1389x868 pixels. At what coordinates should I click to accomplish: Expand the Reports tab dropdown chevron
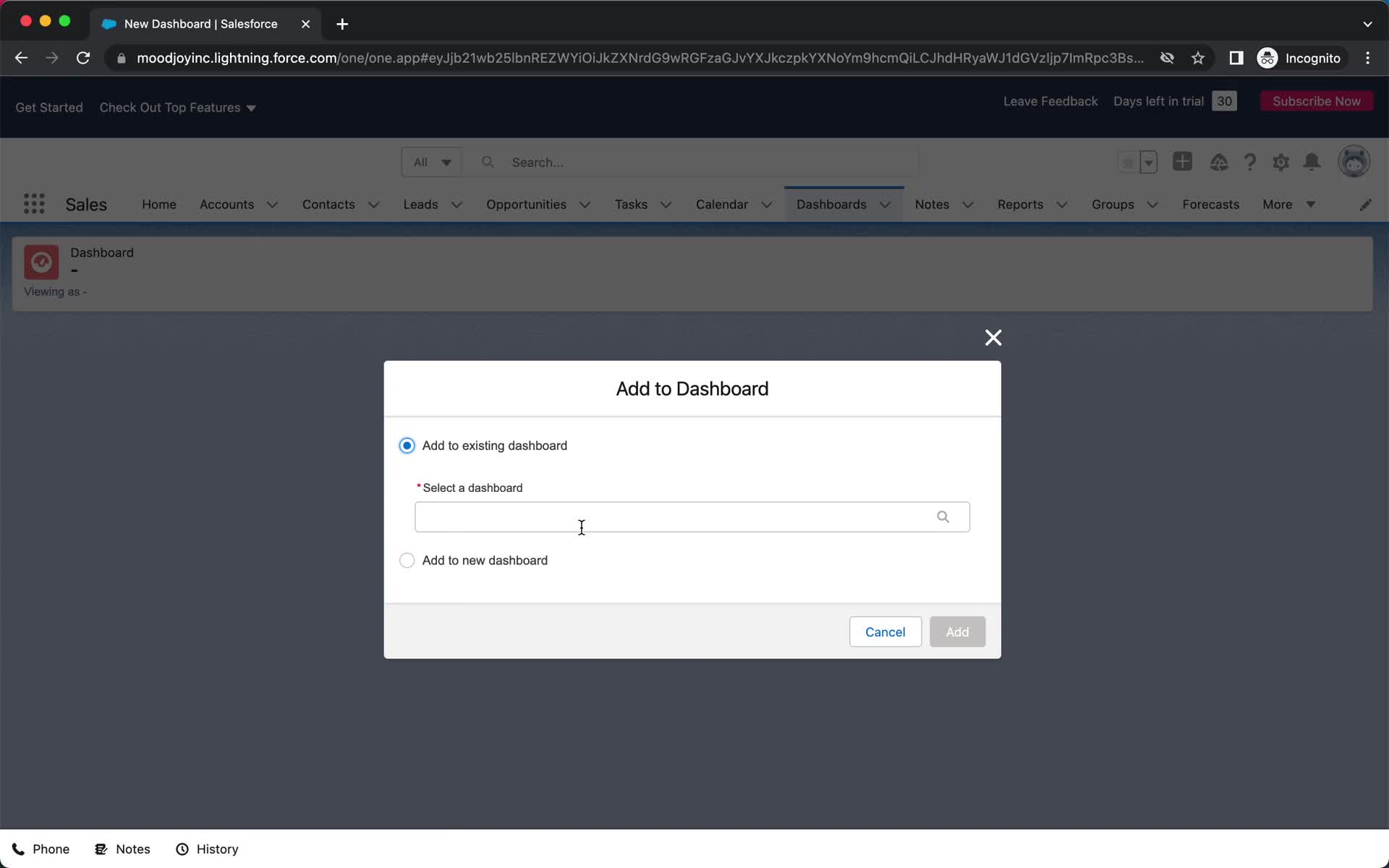[x=1061, y=205]
